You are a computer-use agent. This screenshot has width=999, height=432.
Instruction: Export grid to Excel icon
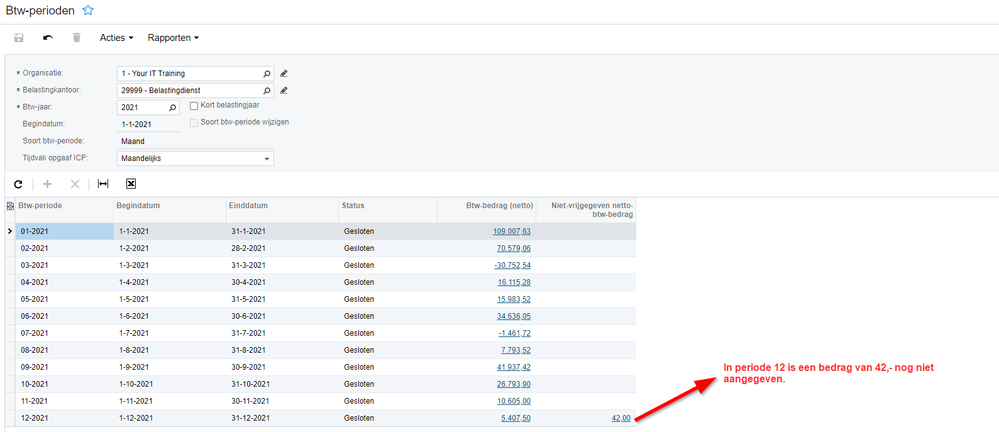pos(131,184)
